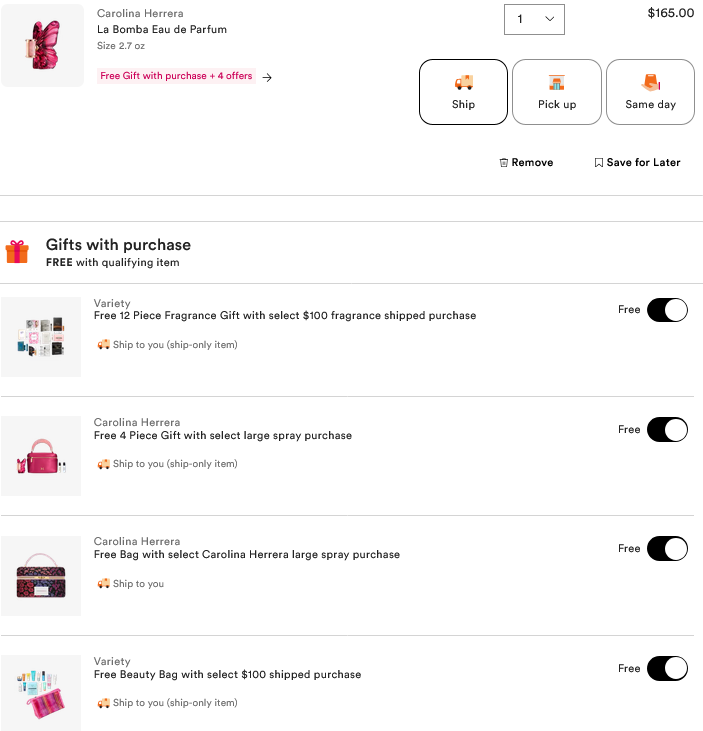The image size is (703, 731).
Task: Choose the Same day delivery option
Action: (650, 92)
